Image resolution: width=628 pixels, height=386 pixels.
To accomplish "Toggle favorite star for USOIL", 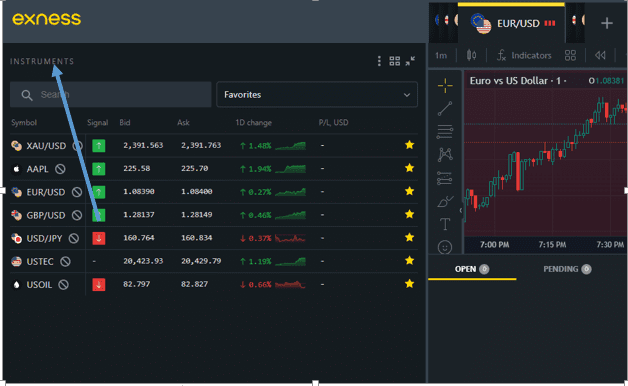I will pos(409,284).
